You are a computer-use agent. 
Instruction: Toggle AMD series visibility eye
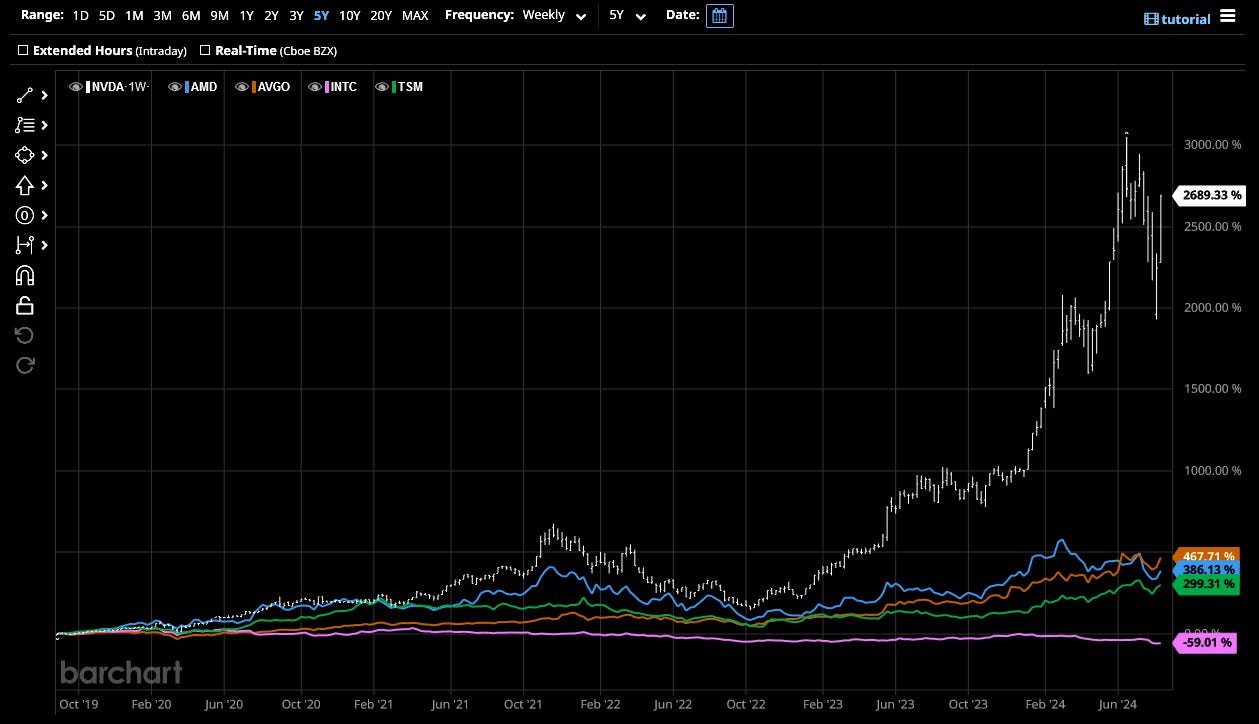point(175,87)
